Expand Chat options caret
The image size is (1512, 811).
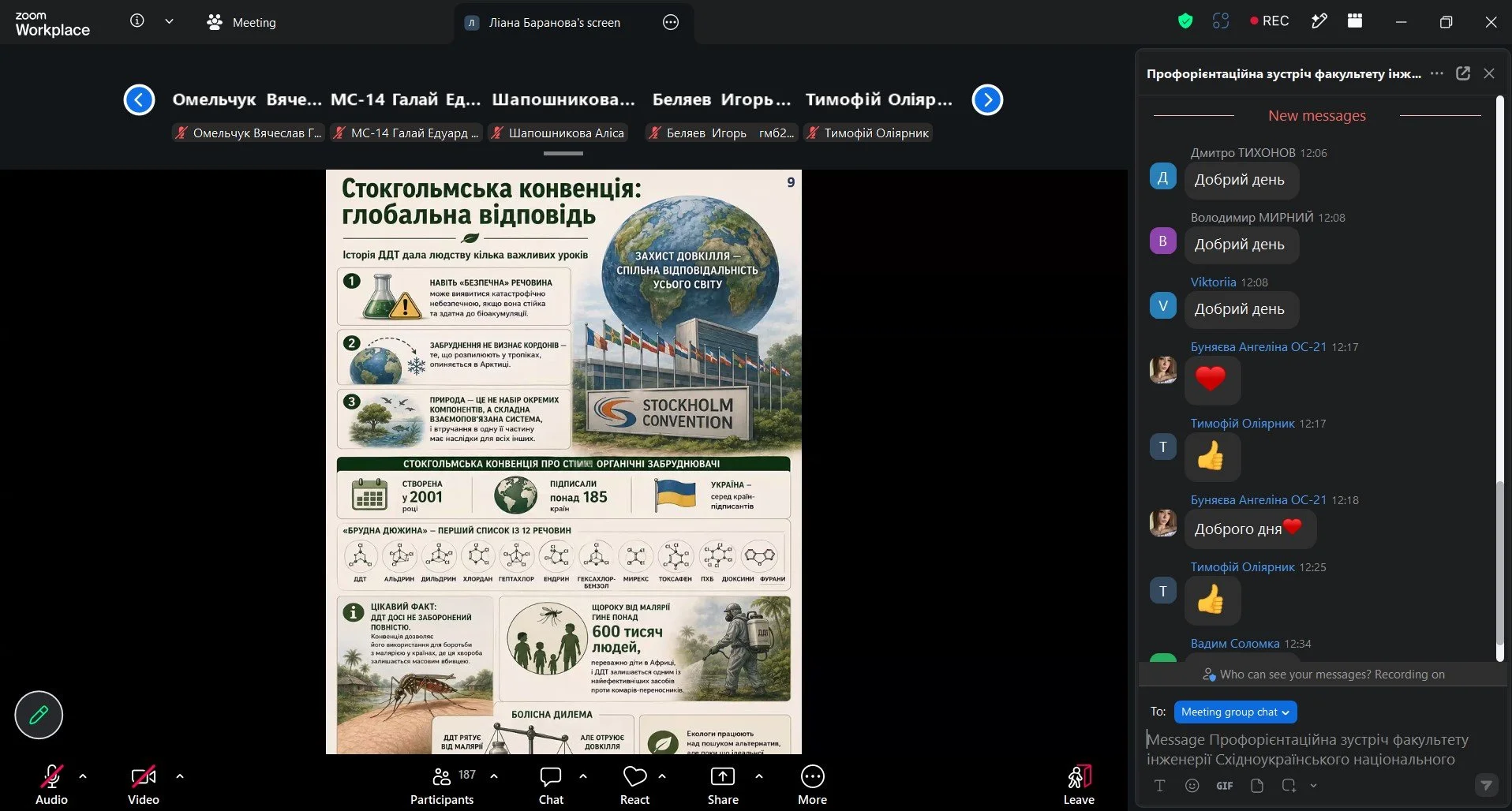(x=583, y=776)
